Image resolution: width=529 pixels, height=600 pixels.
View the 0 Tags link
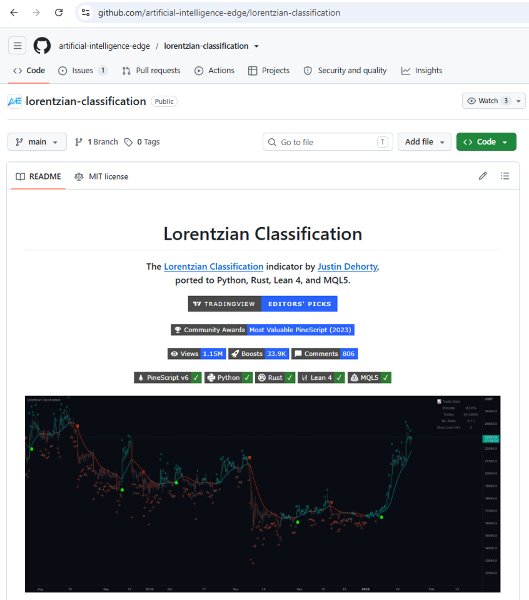[142, 142]
